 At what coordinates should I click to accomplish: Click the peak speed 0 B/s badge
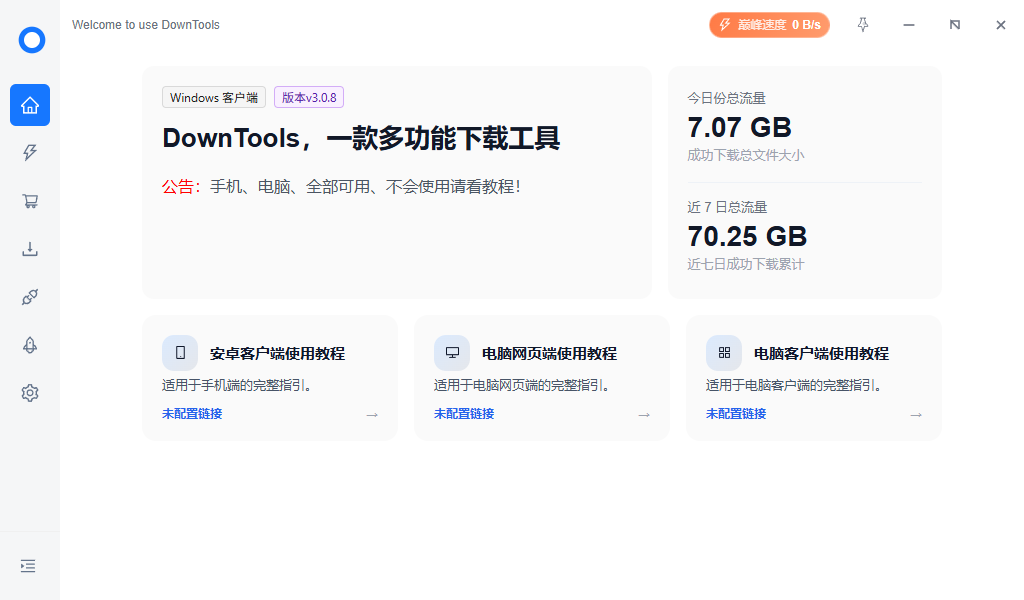click(x=769, y=25)
